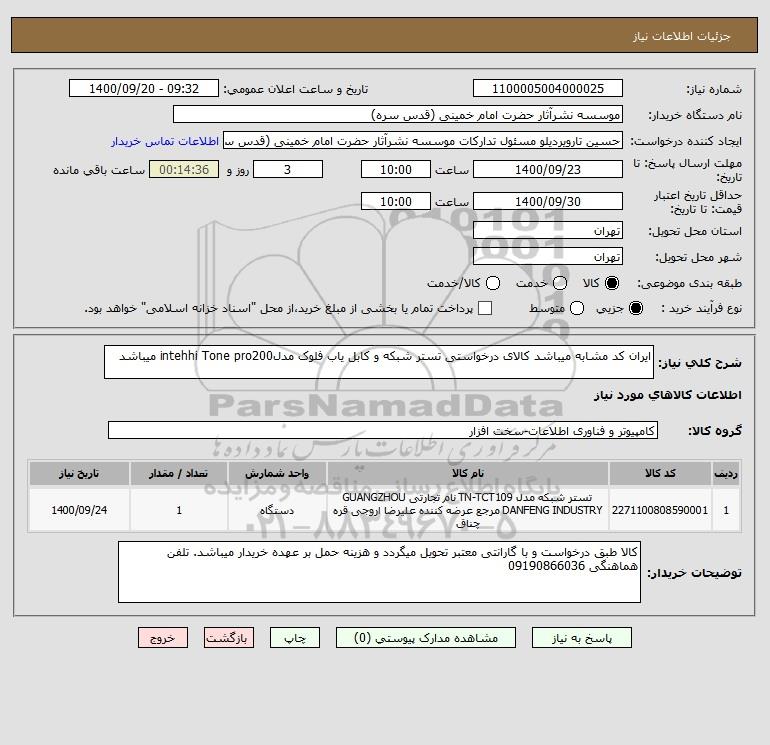
Task: Click the نام کالا column header
Action: 468,473
